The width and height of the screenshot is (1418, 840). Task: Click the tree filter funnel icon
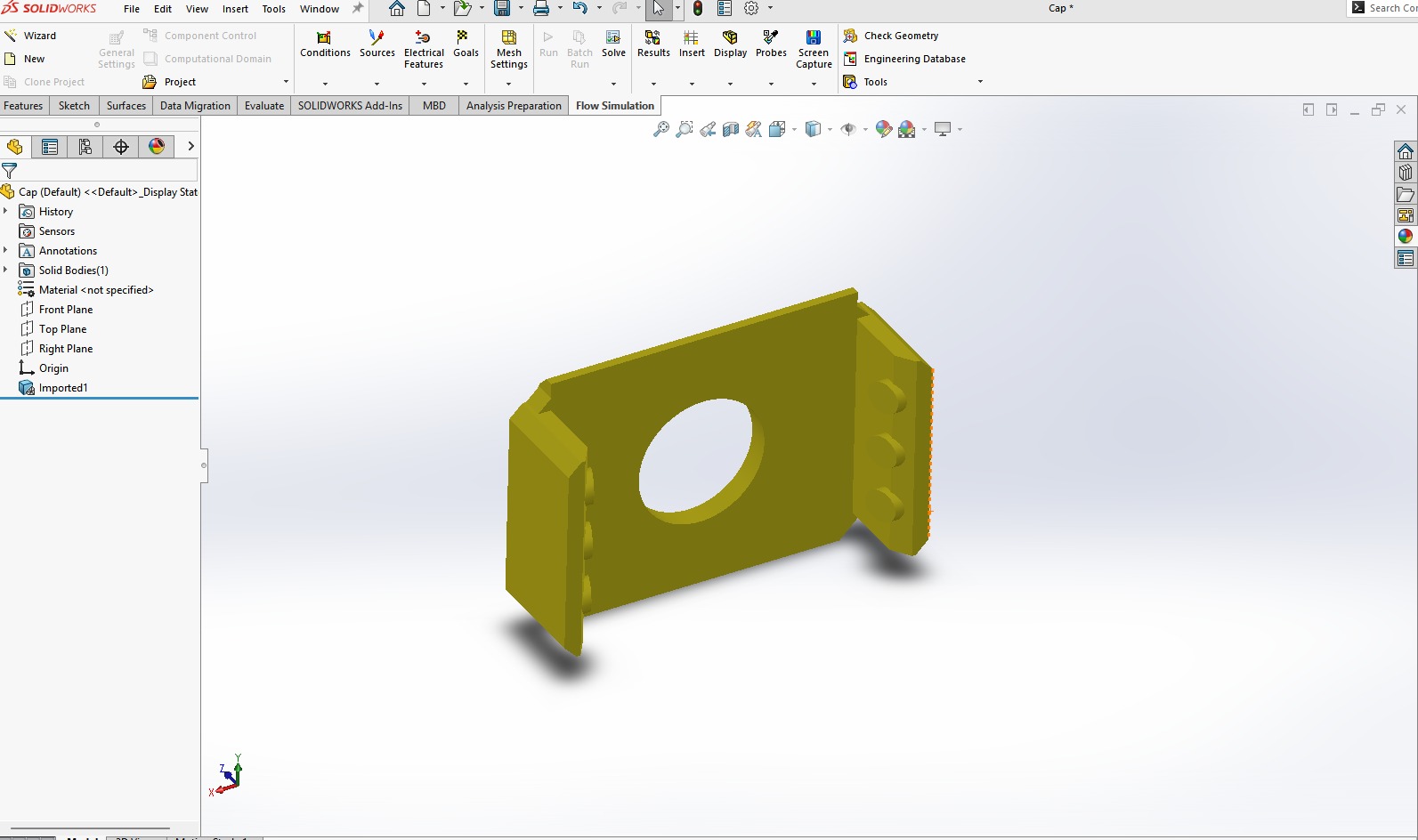coord(10,170)
